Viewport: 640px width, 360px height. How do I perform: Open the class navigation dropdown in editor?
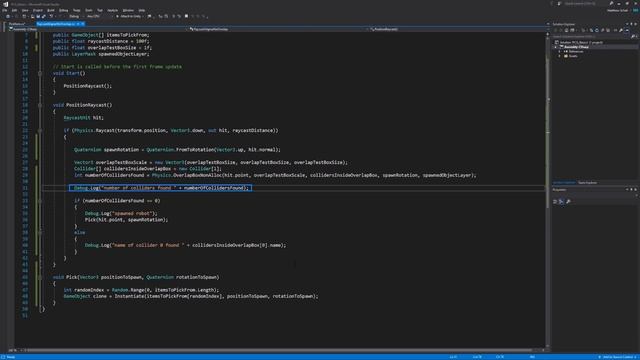278,29
